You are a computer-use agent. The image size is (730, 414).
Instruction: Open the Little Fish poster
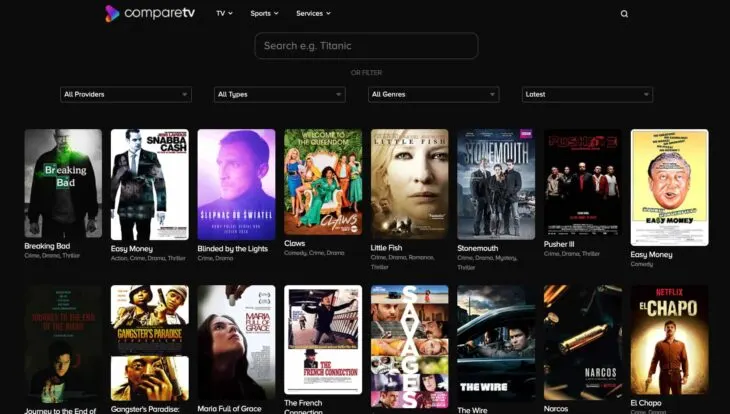click(x=410, y=184)
